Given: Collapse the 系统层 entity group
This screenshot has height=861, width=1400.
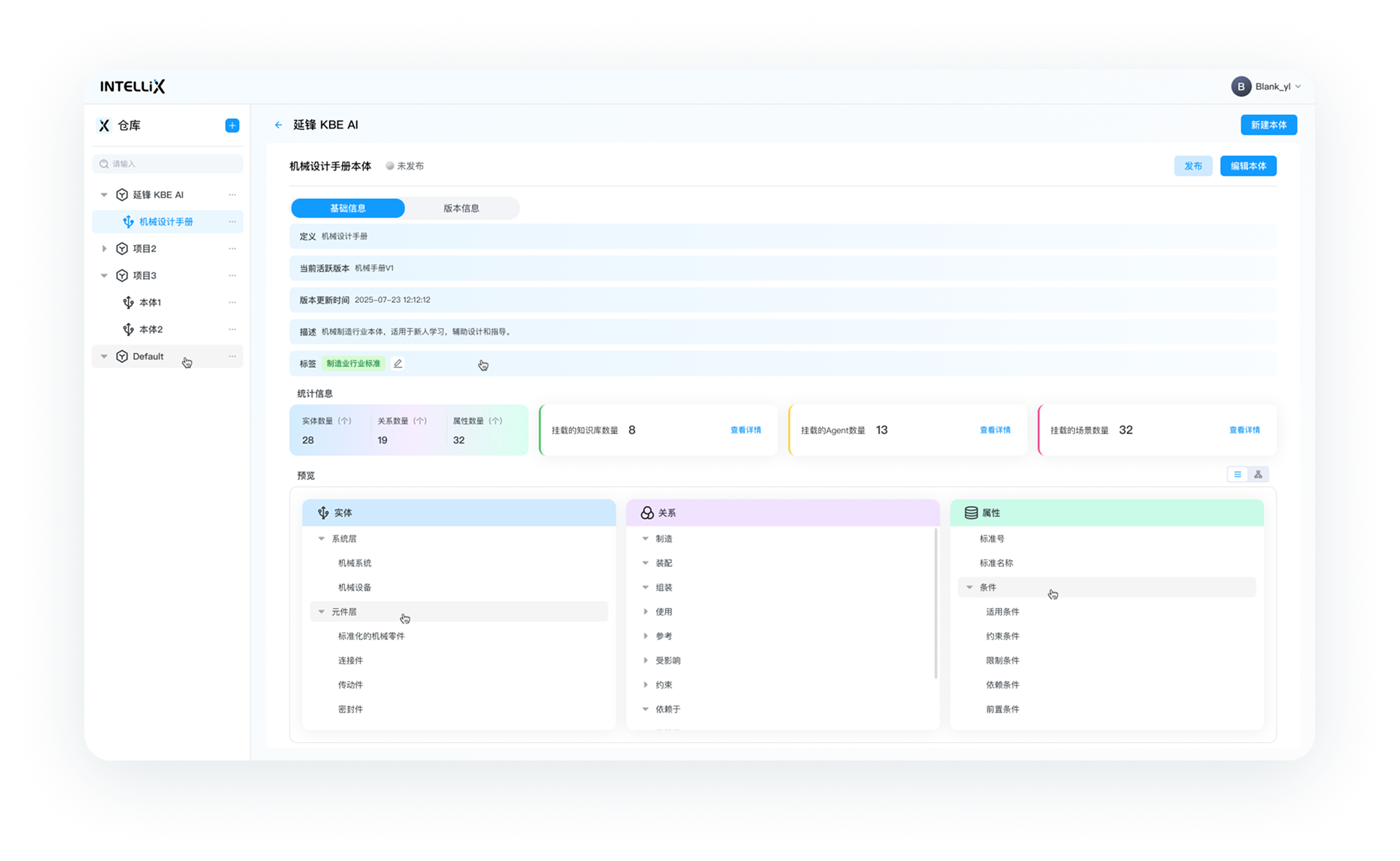Looking at the screenshot, I should click(x=321, y=539).
